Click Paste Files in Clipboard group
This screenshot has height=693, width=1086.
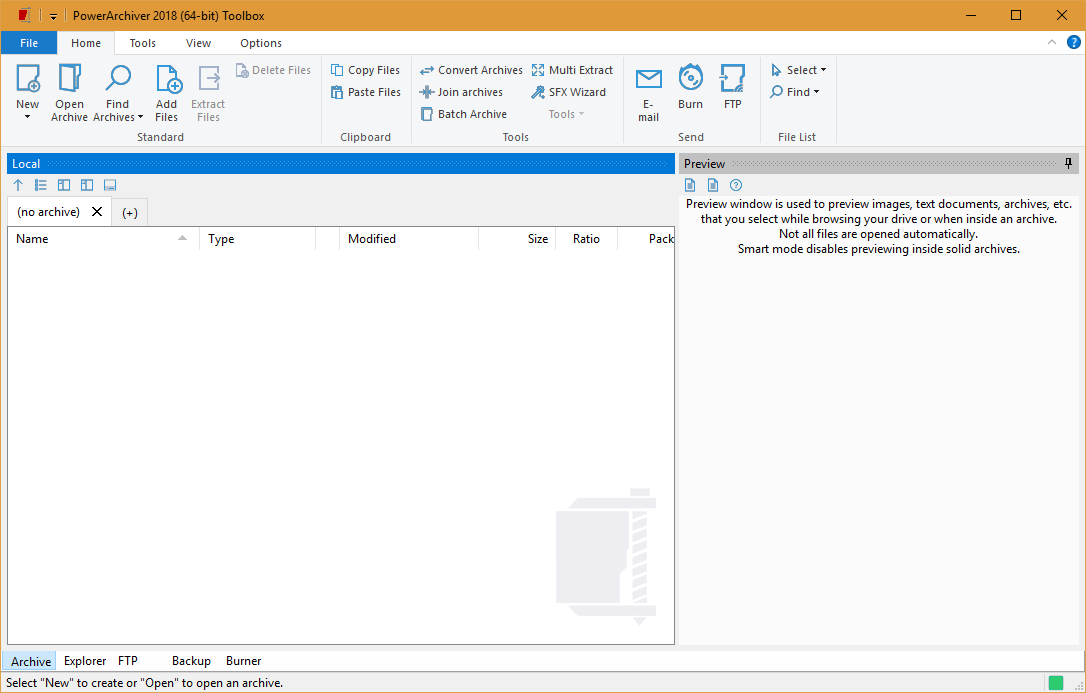[366, 92]
